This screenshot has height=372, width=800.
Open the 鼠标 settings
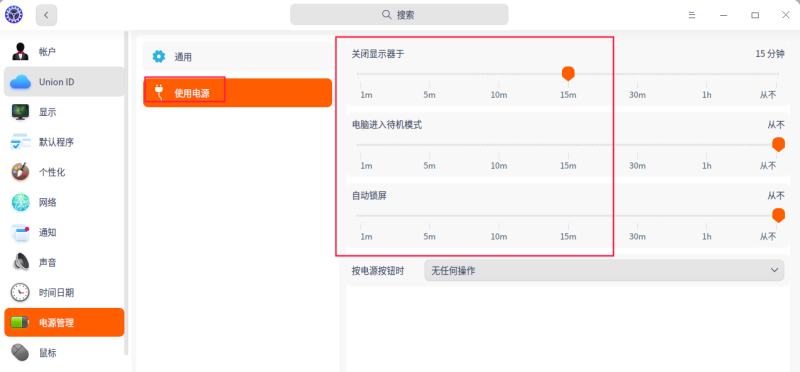(x=64, y=353)
